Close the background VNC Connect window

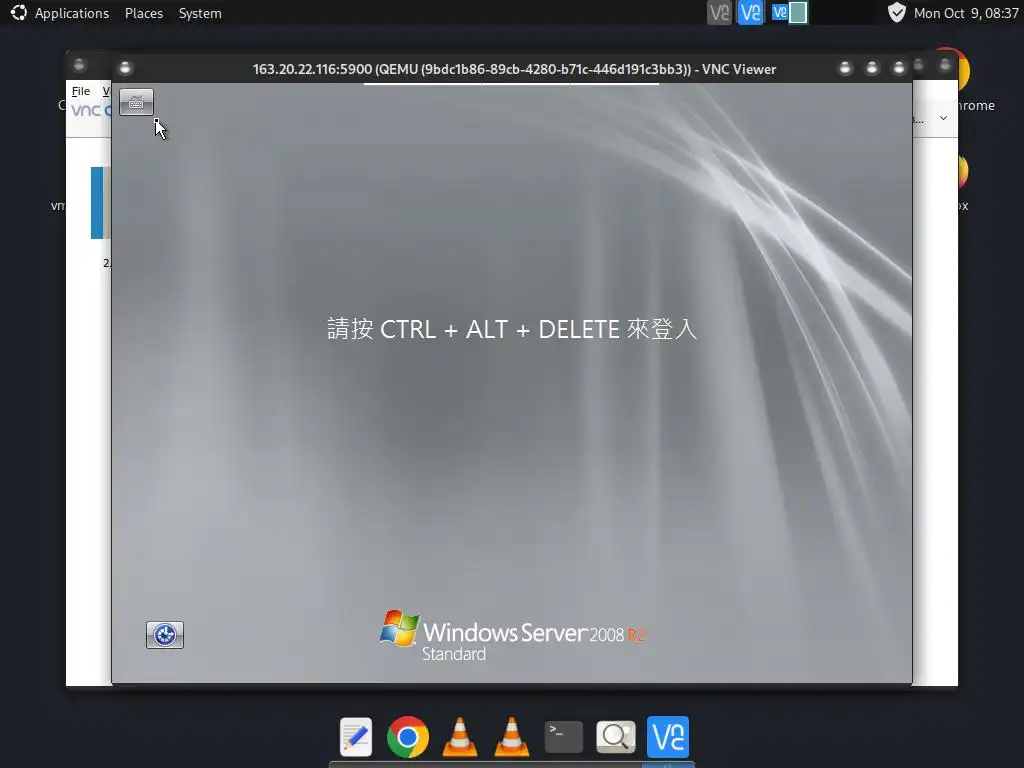945,64
